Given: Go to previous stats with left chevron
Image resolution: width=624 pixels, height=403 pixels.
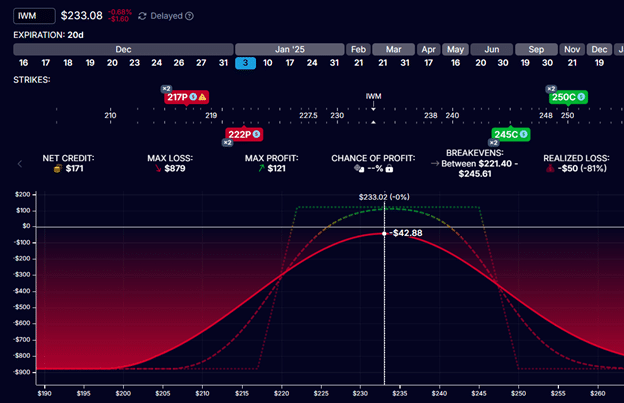Looking at the screenshot, I should click(x=20, y=164).
